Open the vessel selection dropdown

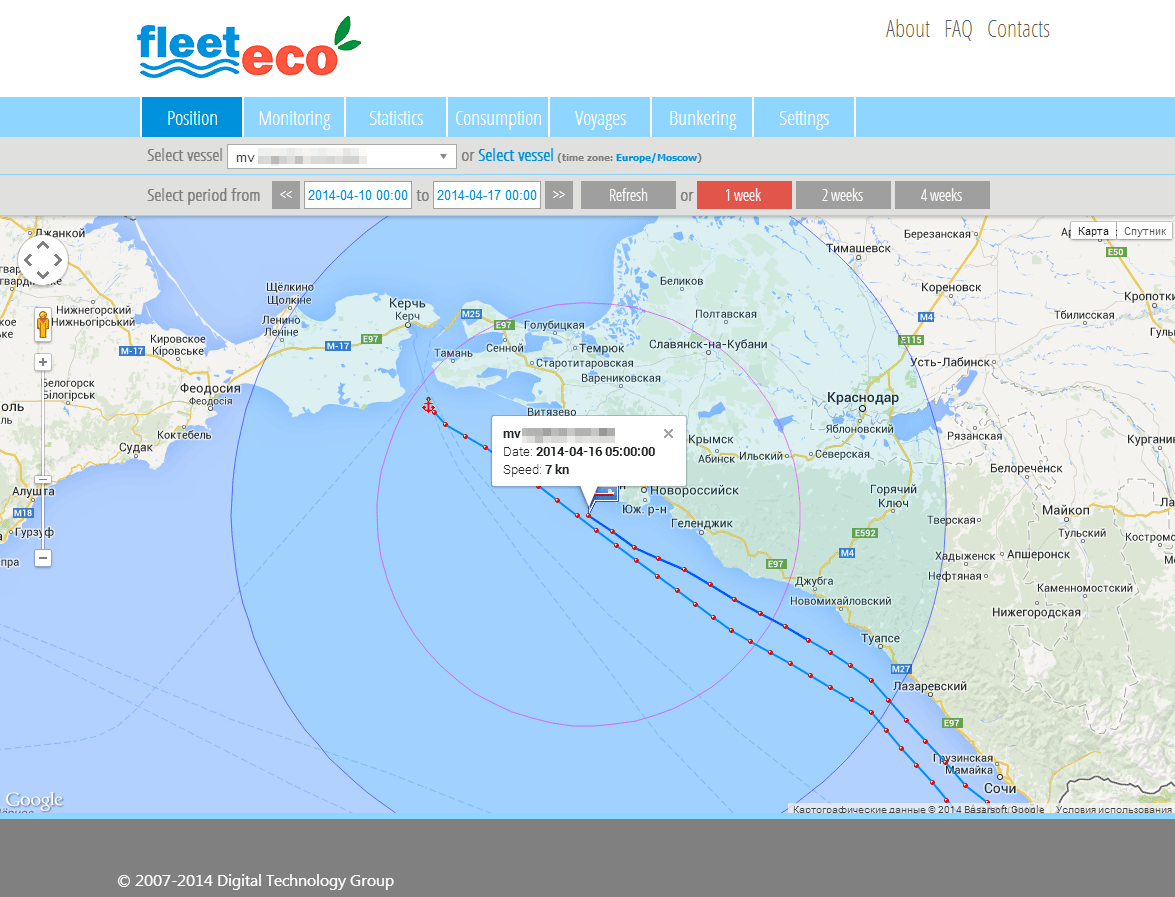point(342,157)
